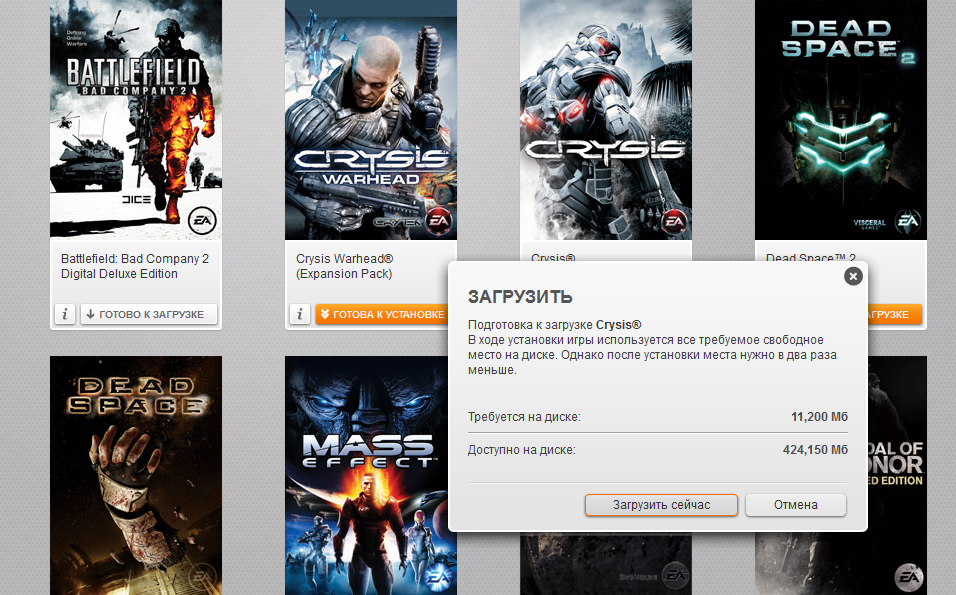Image resolution: width=956 pixels, height=595 pixels.
Task: Close the Загрузить dialog with X icon
Action: click(853, 277)
